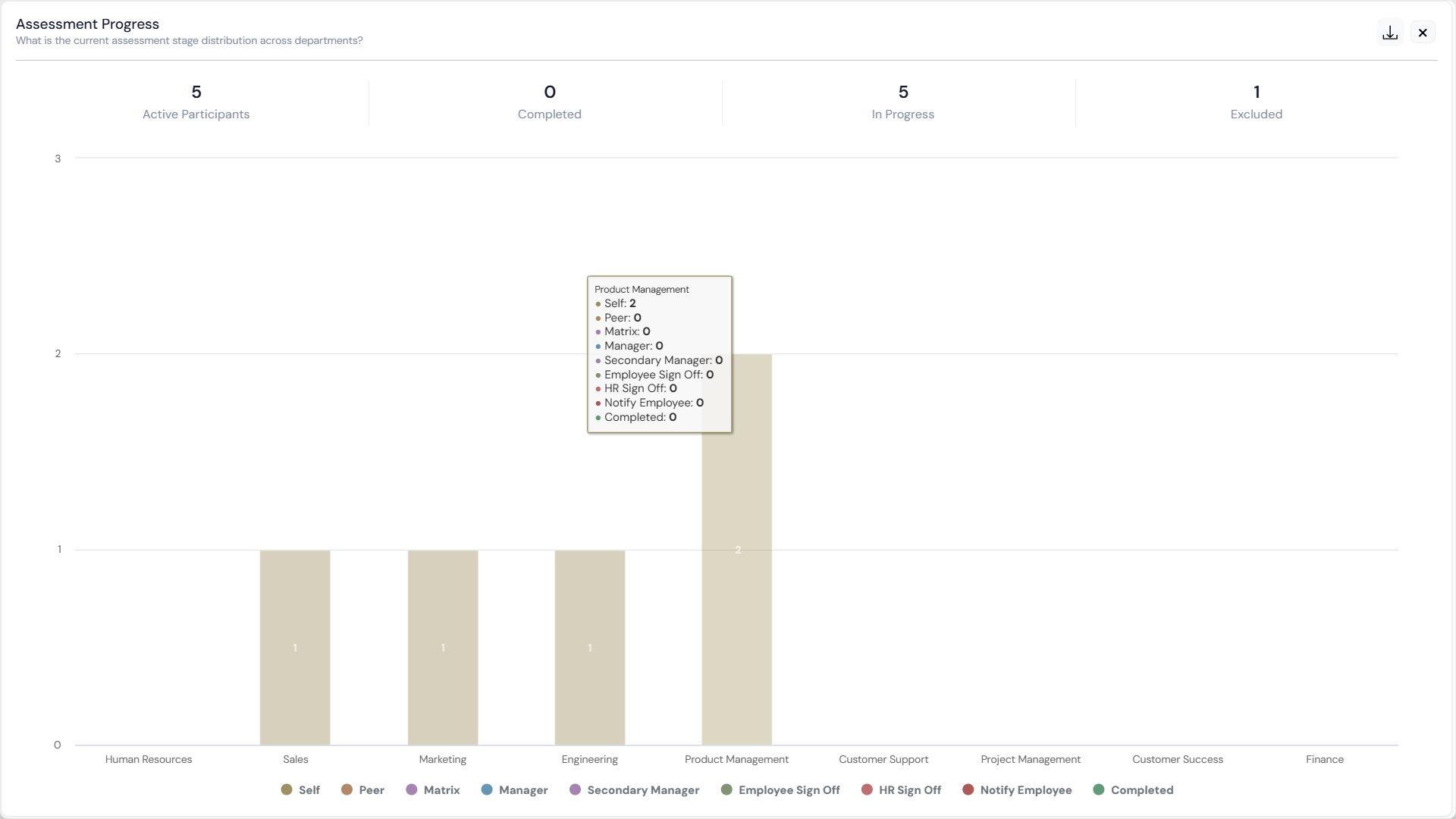1456x819 pixels.
Task: Click the HR Sign Off: 0 tooltip entry
Action: tap(636, 388)
